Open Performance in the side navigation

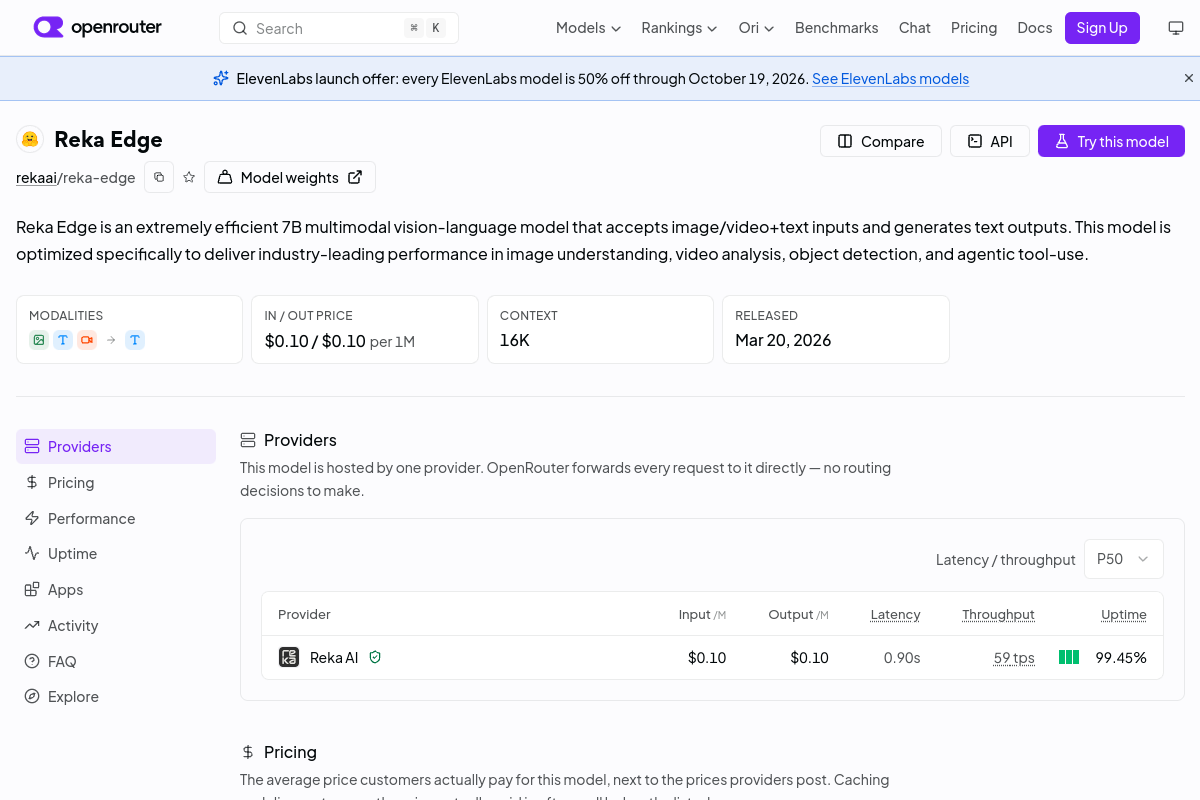point(116,519)
